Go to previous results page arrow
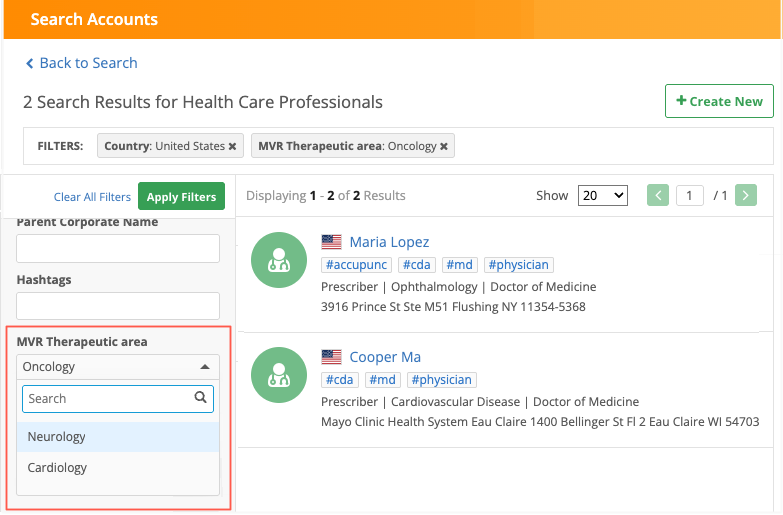This screenshot has width=783, height=515. 657,196
